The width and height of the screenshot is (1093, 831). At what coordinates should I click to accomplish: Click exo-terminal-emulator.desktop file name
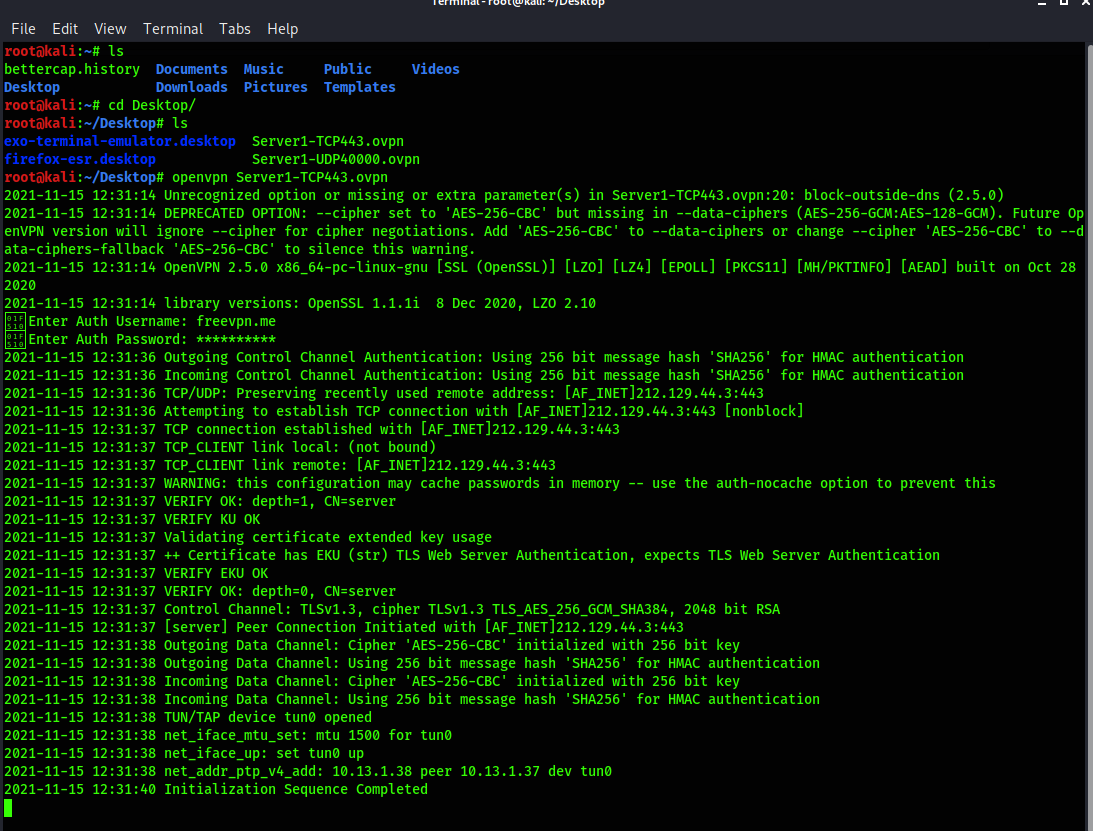[120, 141]
